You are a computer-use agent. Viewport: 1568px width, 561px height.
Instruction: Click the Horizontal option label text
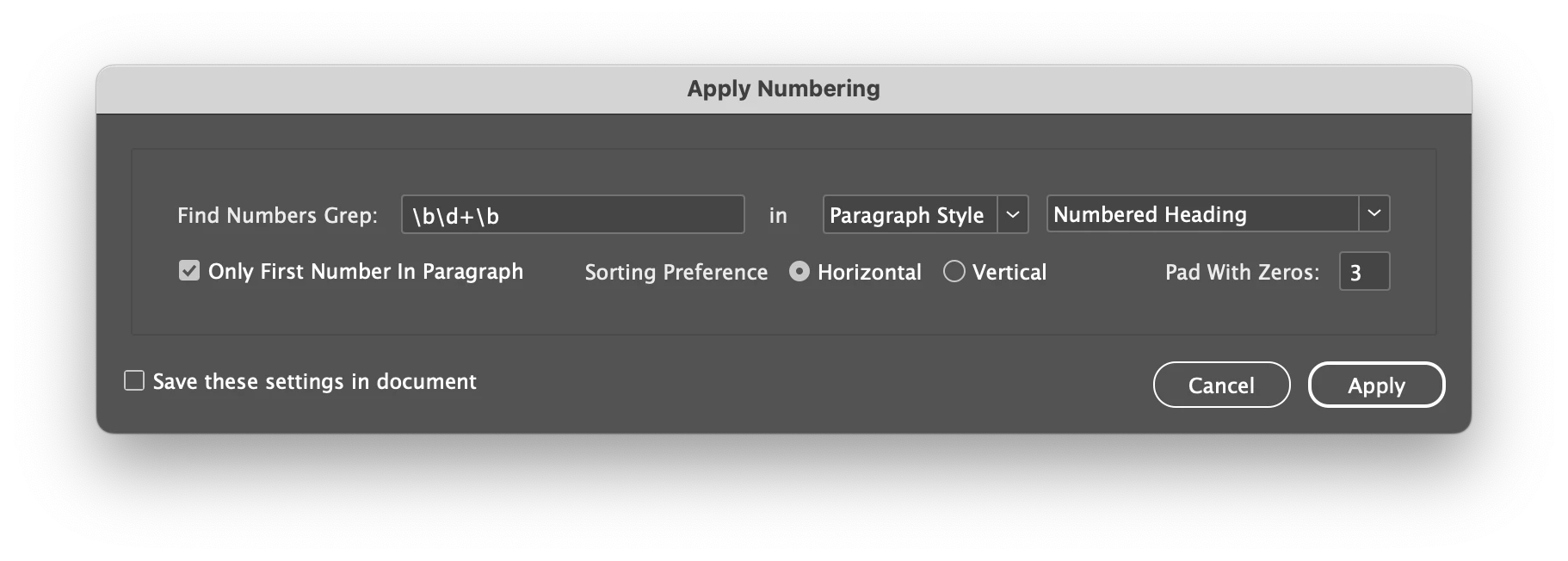869,273
